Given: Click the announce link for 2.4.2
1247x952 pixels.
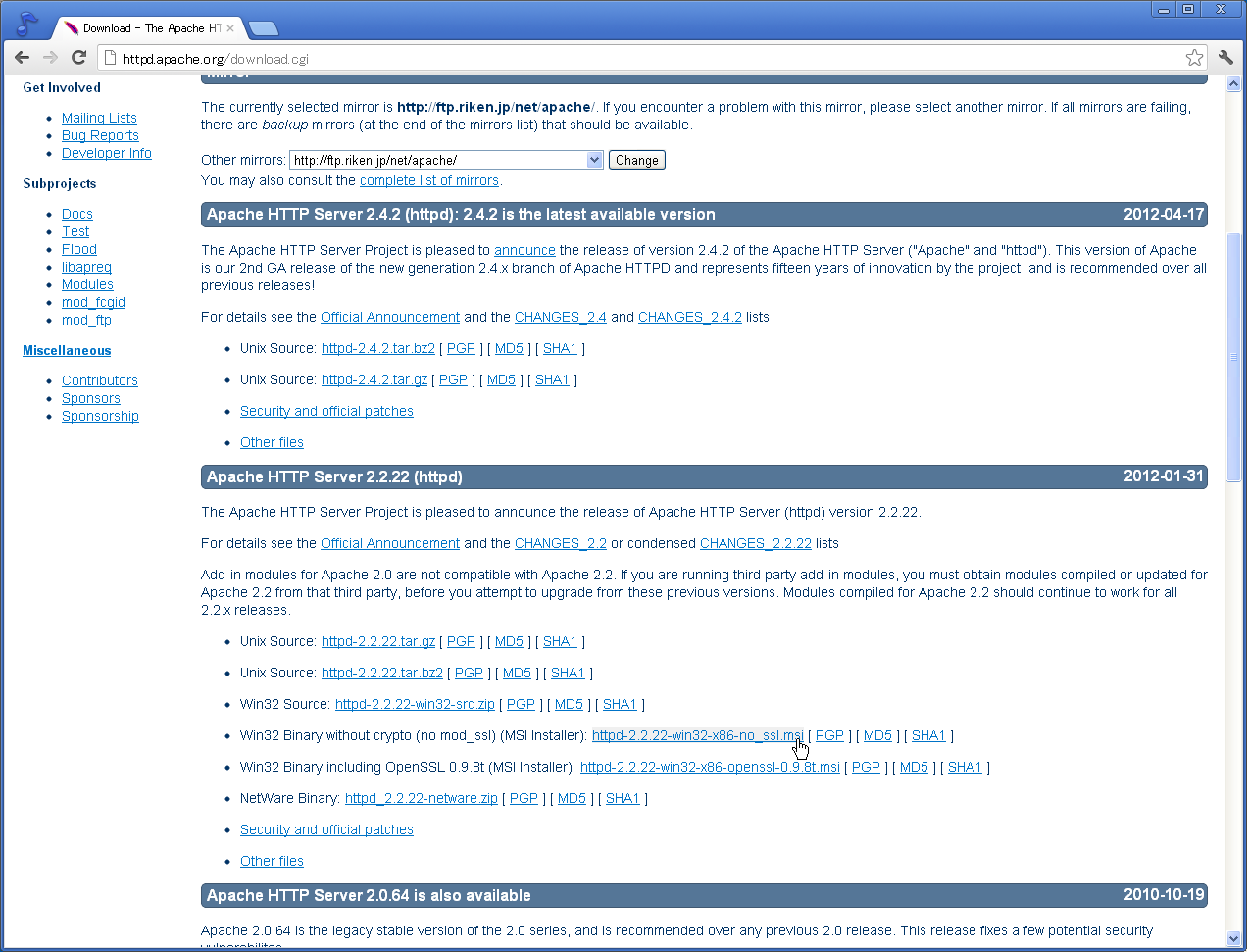Looking at the screenshot, I should coord(524,250).
